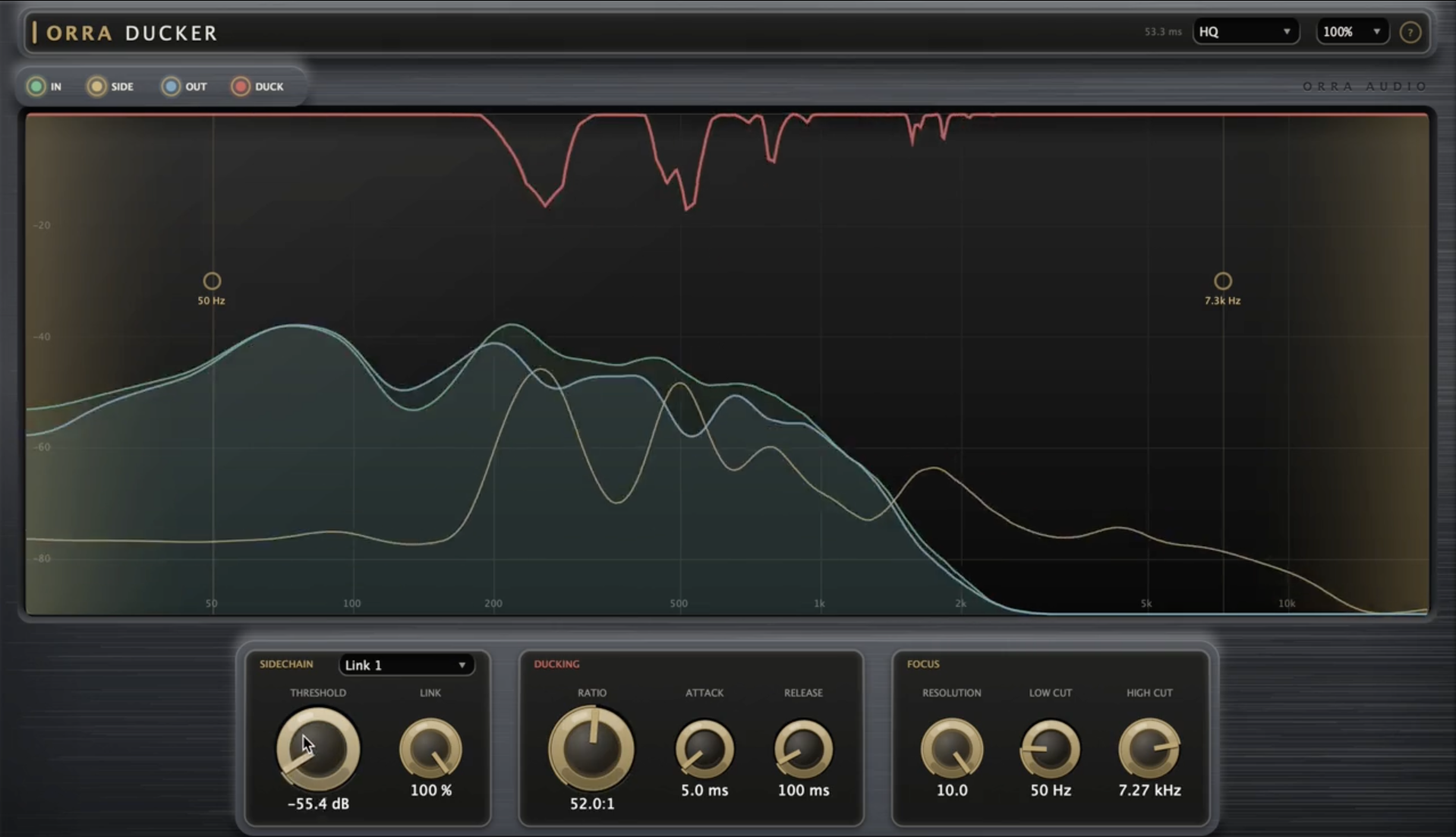This screenshot has width=1456, height=837.
Task: Click the 10.0 resolution value
Action: (x=952, y=790)
